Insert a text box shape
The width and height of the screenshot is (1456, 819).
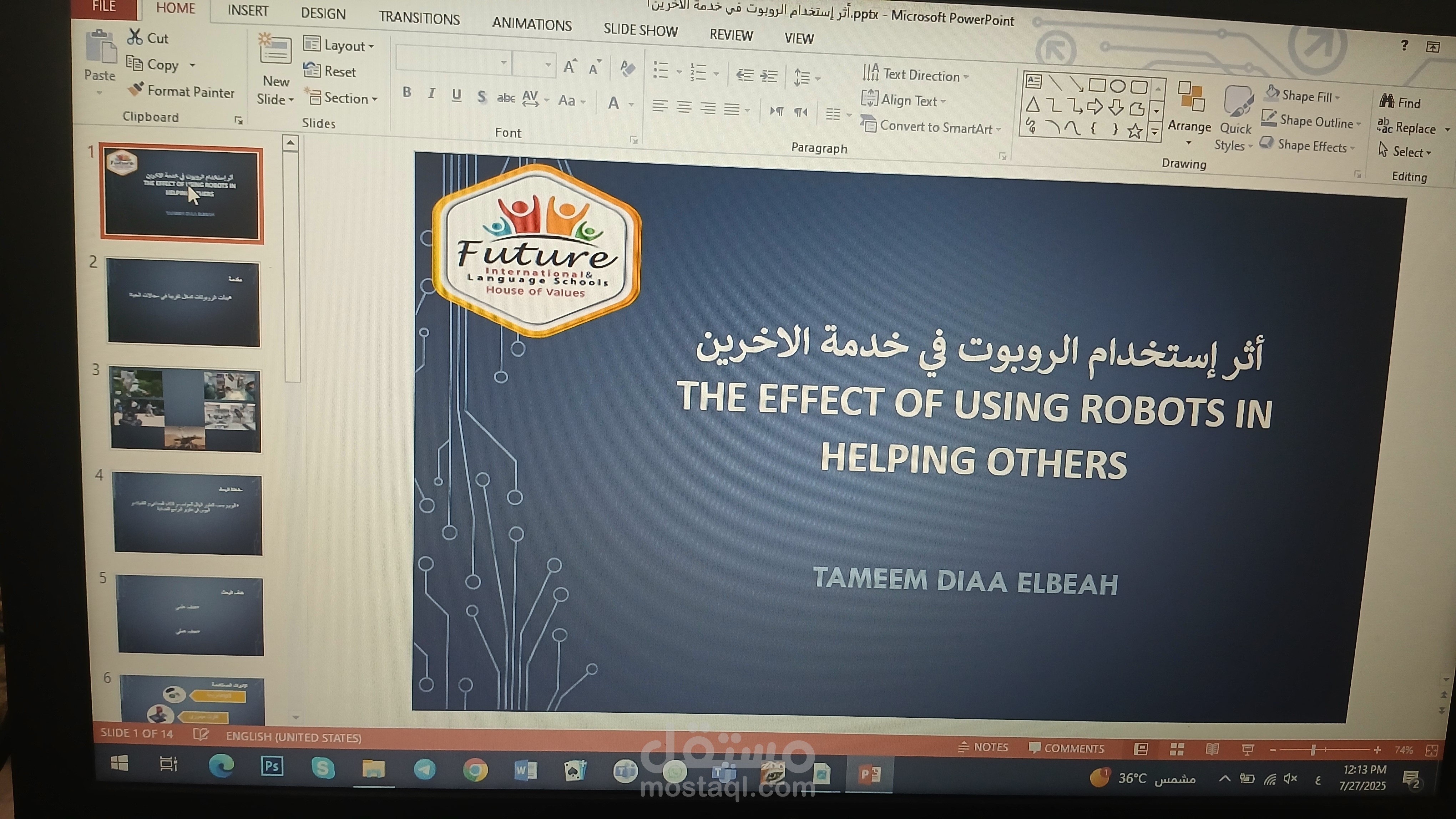(x=1034, y=81)
